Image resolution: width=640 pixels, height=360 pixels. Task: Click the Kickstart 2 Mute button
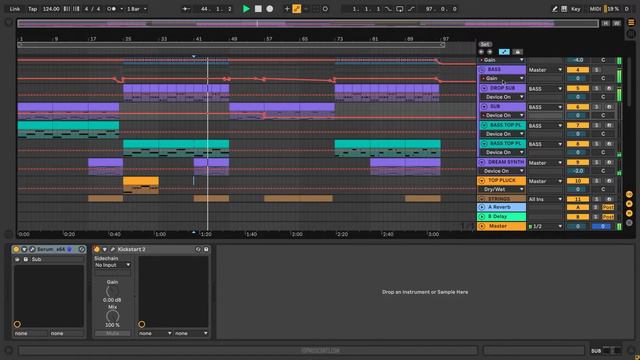coord(112,333)
